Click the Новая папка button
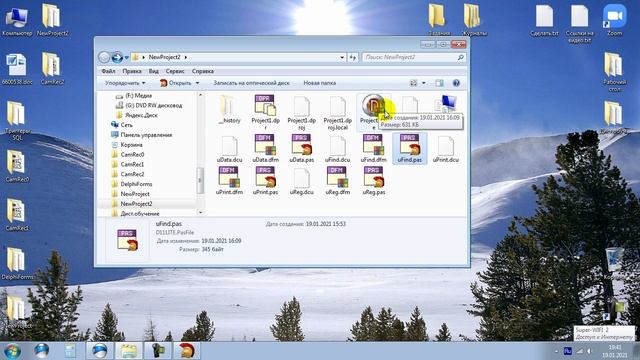640x360 pixels. point(320,83)
